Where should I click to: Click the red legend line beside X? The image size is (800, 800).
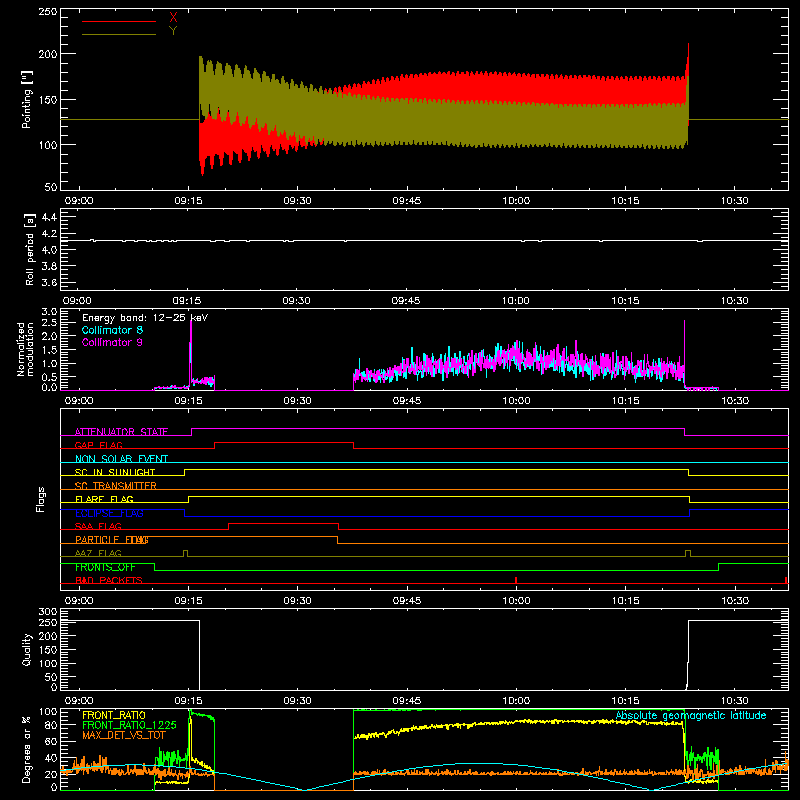[x=119, y=21]
